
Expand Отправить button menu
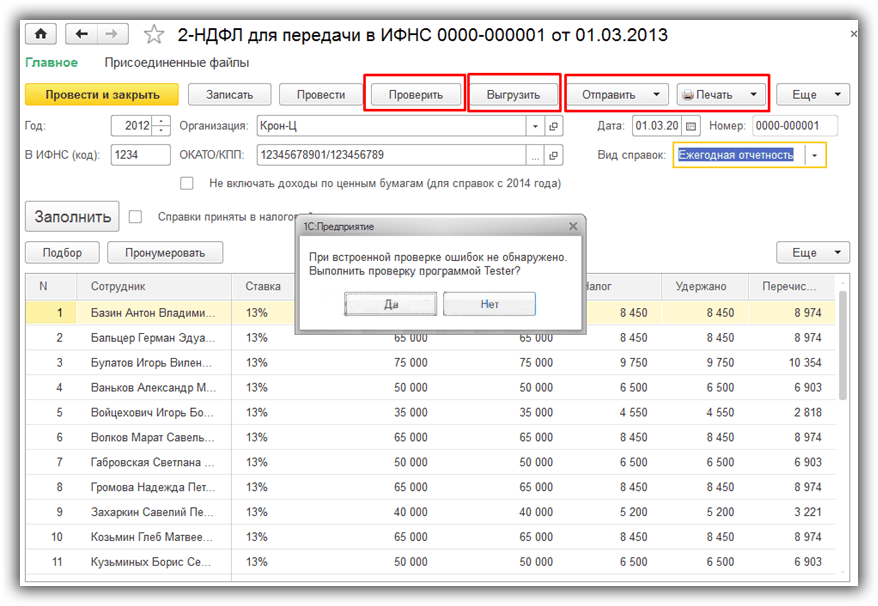pyautogui.click(x=656, y=95)
